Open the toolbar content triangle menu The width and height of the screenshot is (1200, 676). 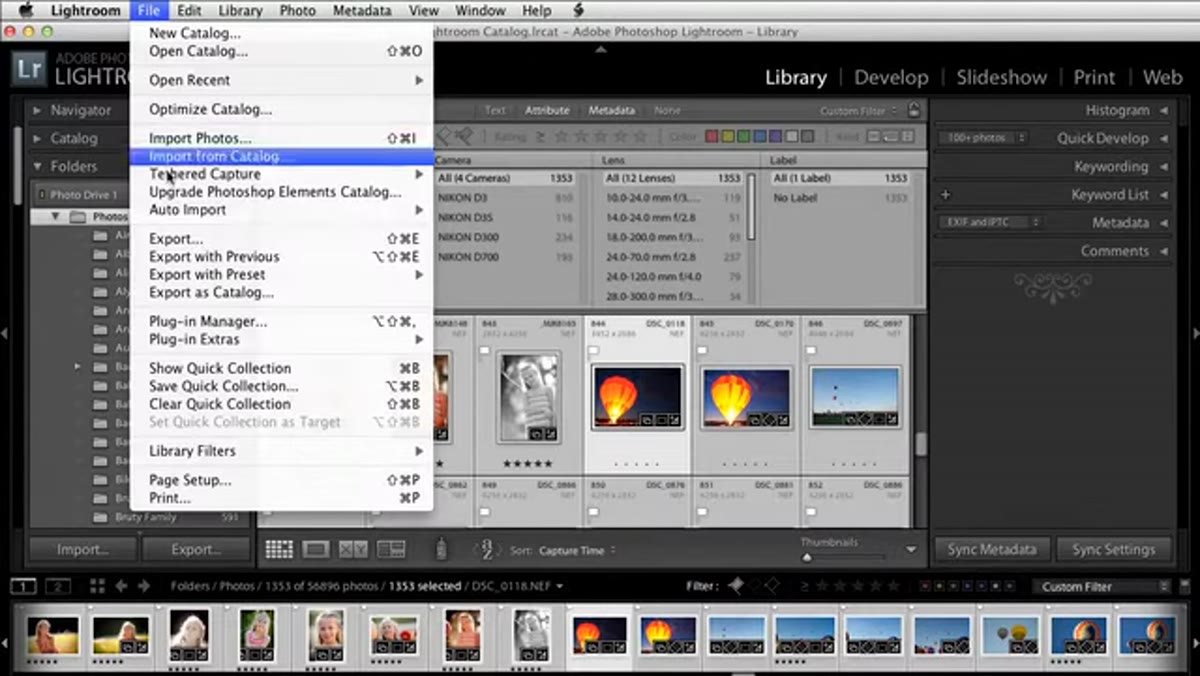pyautogui.click(x=911, y=549)
